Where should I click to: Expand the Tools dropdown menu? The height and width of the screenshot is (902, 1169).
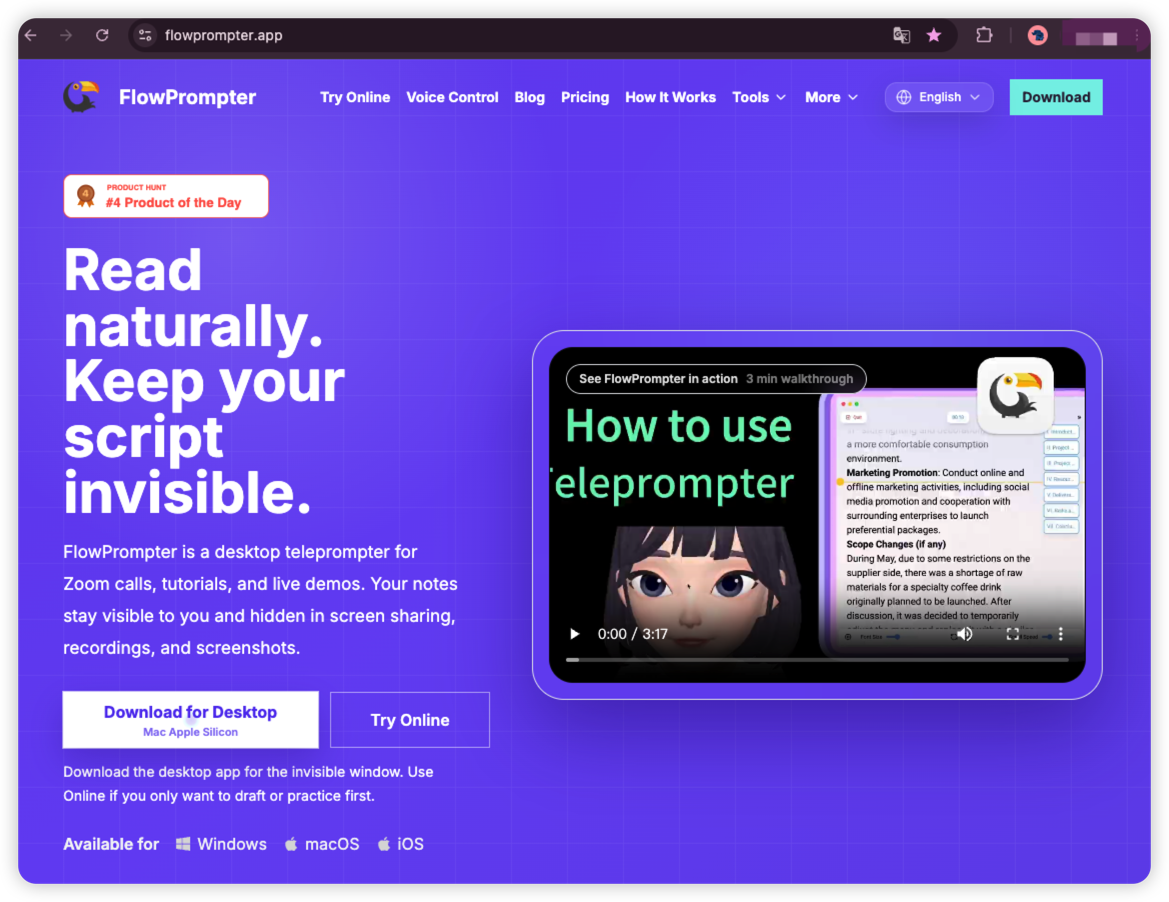coord(759,97)
